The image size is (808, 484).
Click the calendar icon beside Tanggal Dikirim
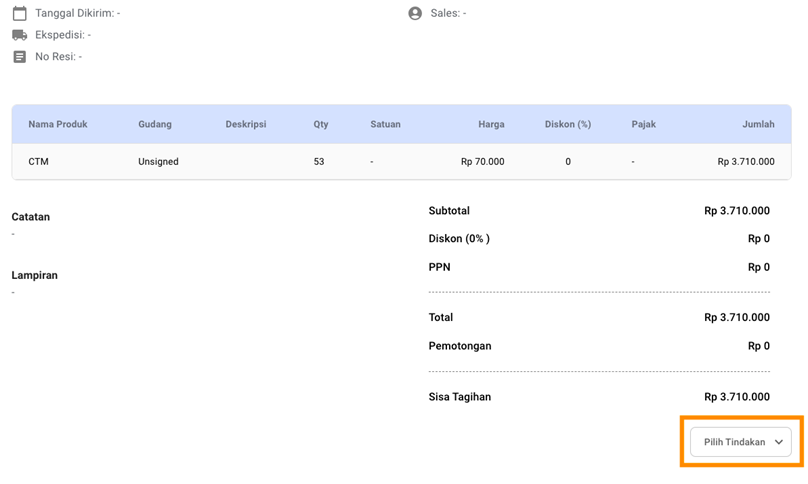pyautogui.click(x=19, y=14)
